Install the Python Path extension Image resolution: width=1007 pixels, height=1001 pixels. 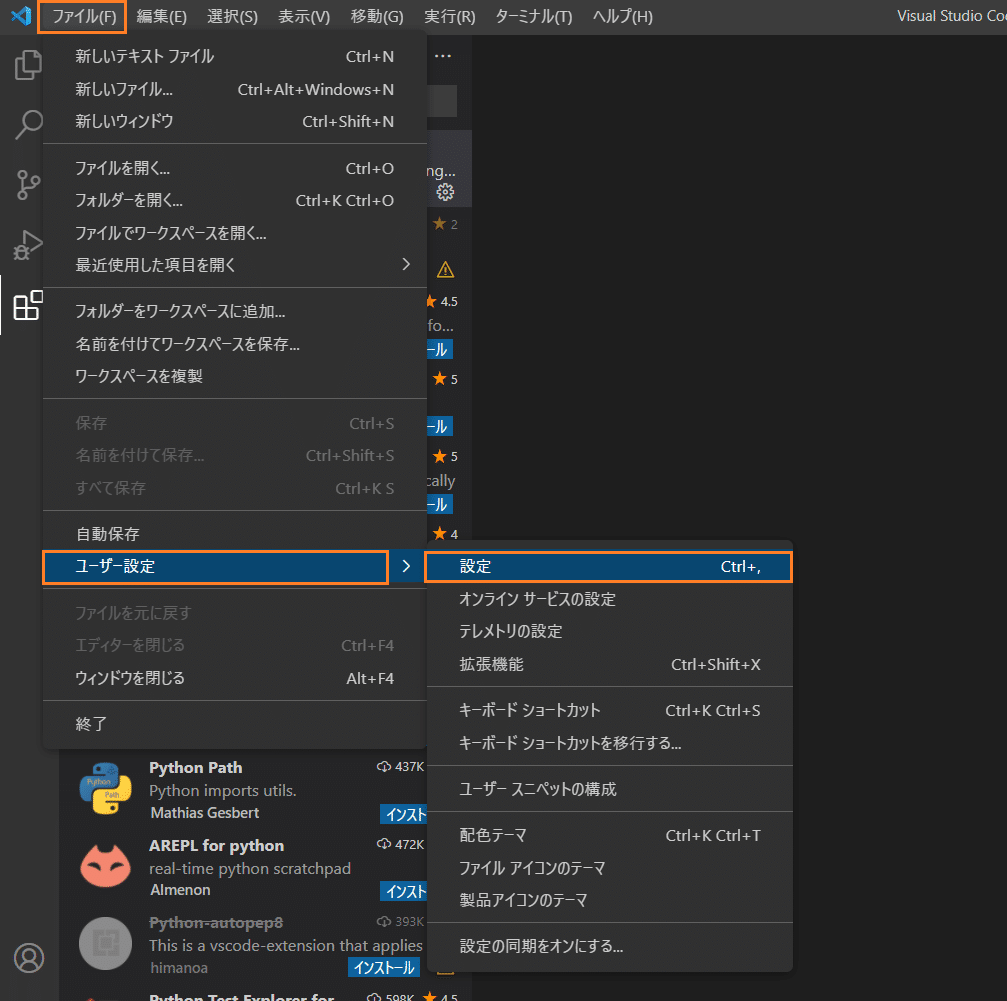(x=405, y=814)
